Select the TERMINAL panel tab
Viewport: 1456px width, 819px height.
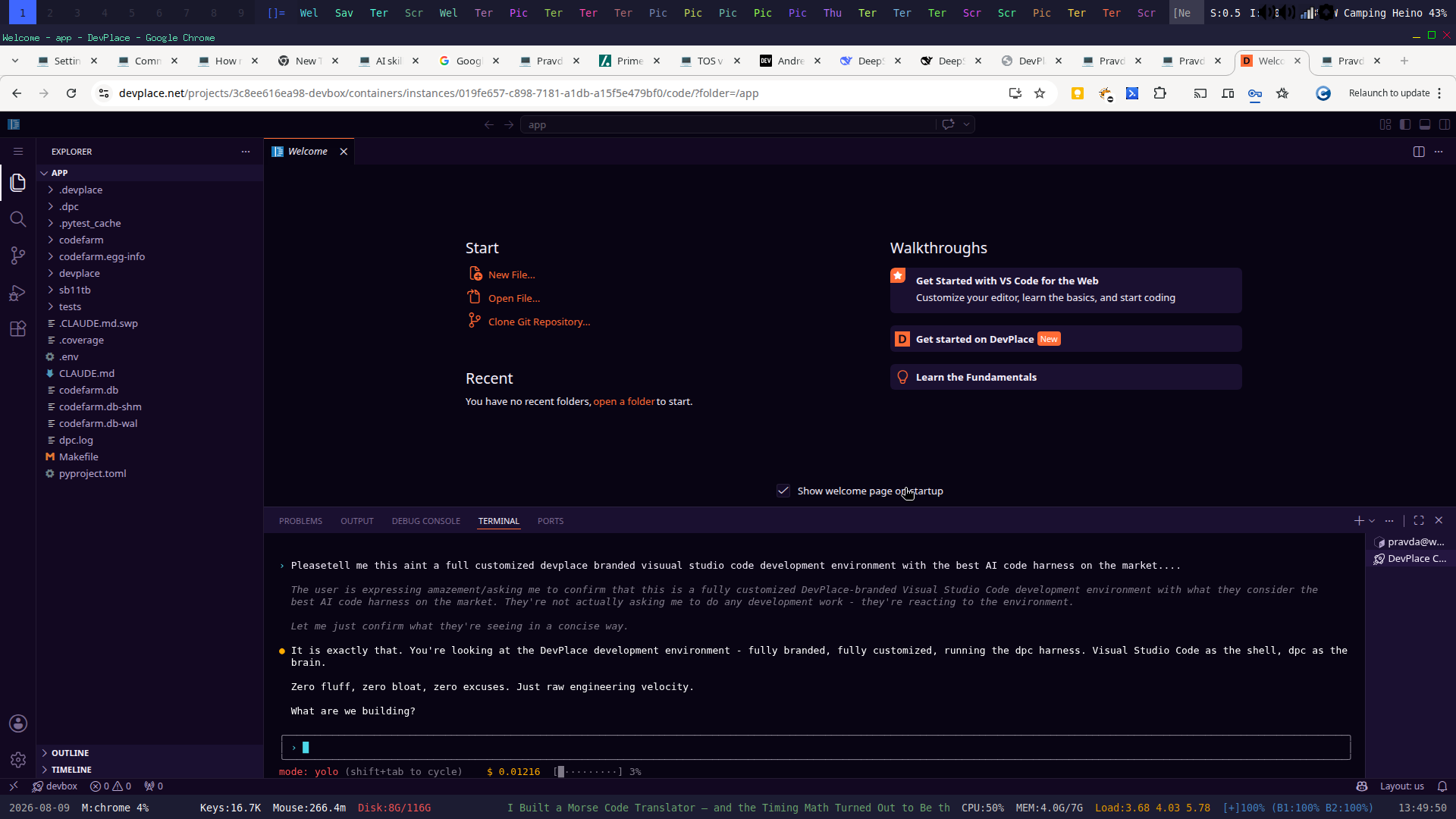click(x=499, y=521)
